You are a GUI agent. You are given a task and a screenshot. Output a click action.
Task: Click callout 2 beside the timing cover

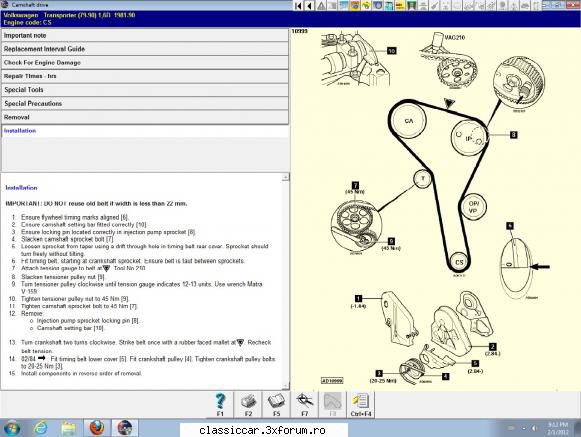[492, 347]
